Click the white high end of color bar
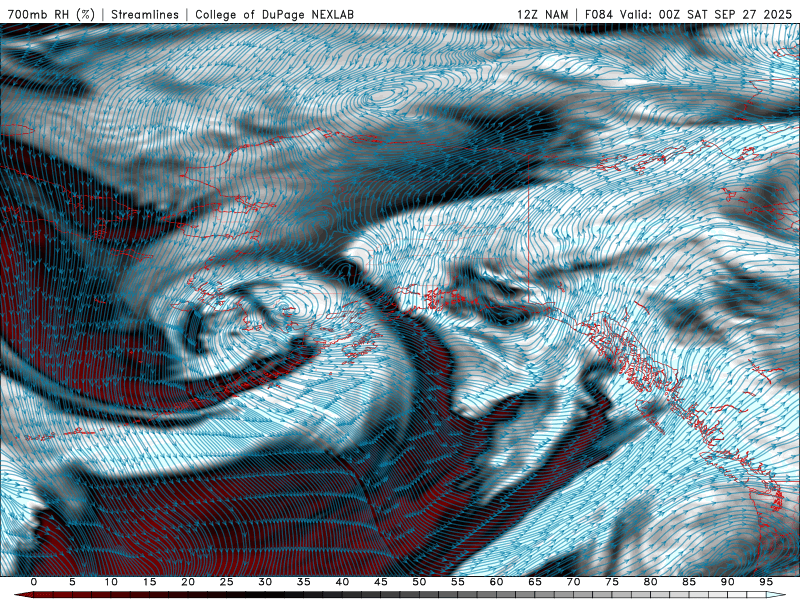The image size is (800, 600). (777, 595)
